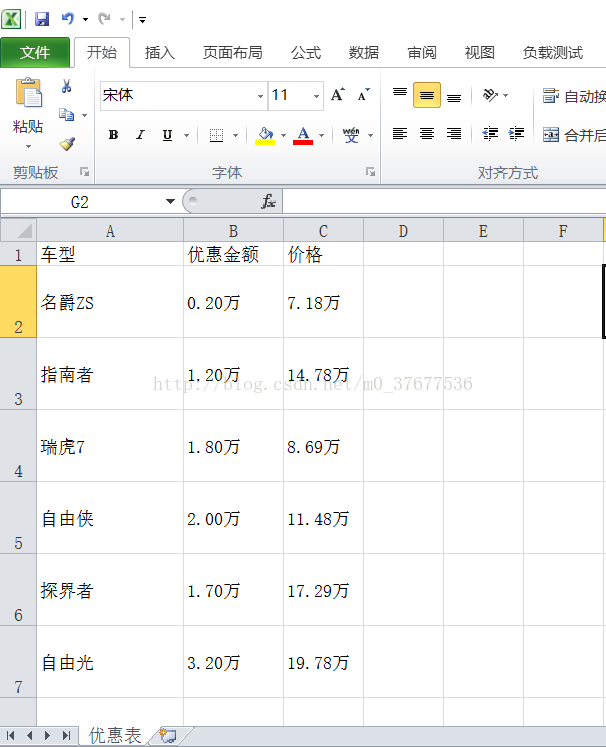Select the 优惠表 sheet tab

tap(115, 736)
